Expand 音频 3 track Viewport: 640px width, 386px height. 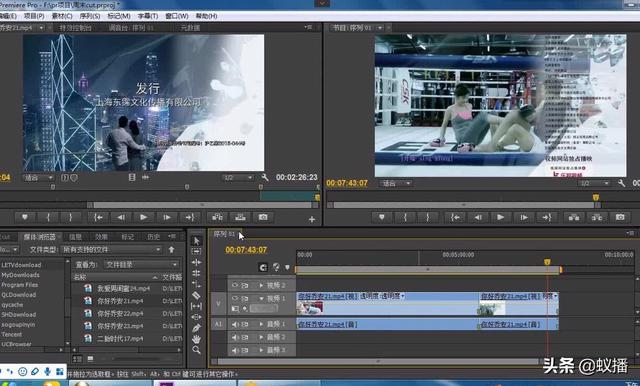click(261, 350)
